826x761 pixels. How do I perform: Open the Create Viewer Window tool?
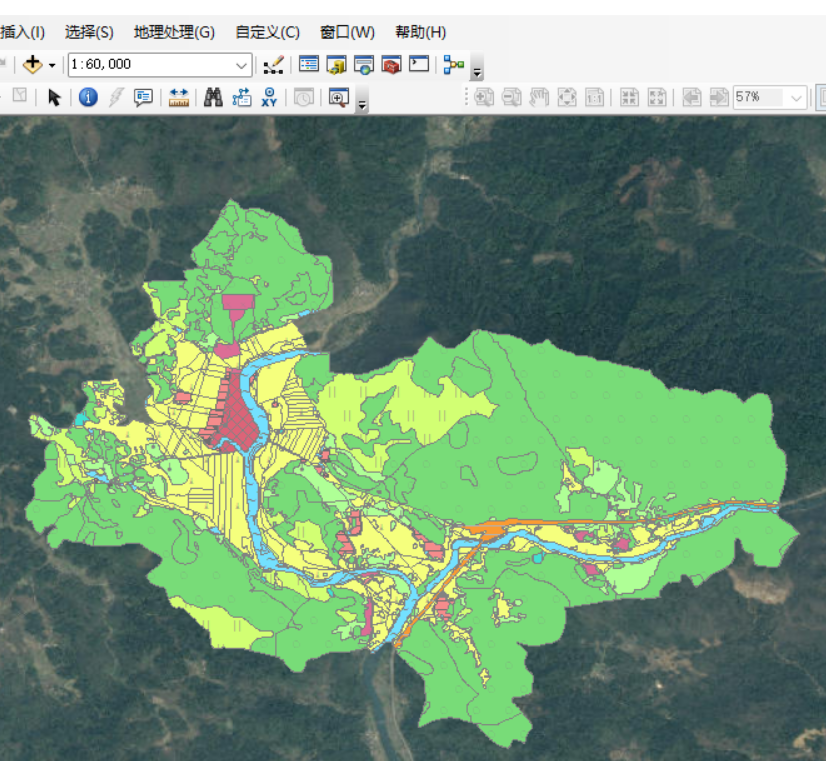point(338,97)
